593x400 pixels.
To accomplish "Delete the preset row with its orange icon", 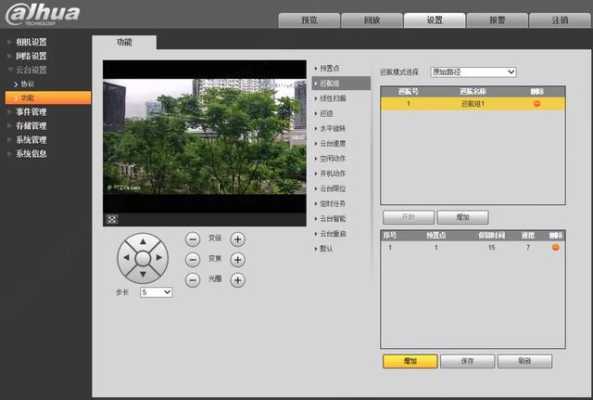I will coord(555,247).
